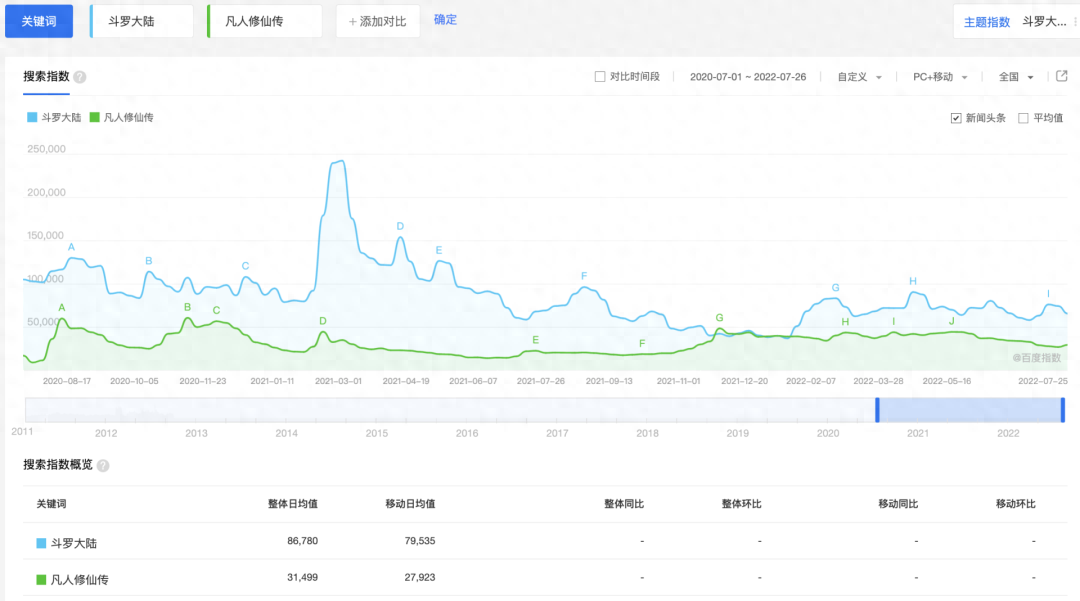The height and width of the screenshot is (601, 1080).
Task: Toggle the green 凡人修仙传 legend square in chart
Action: pyautogui.click(x=95, y=118)
